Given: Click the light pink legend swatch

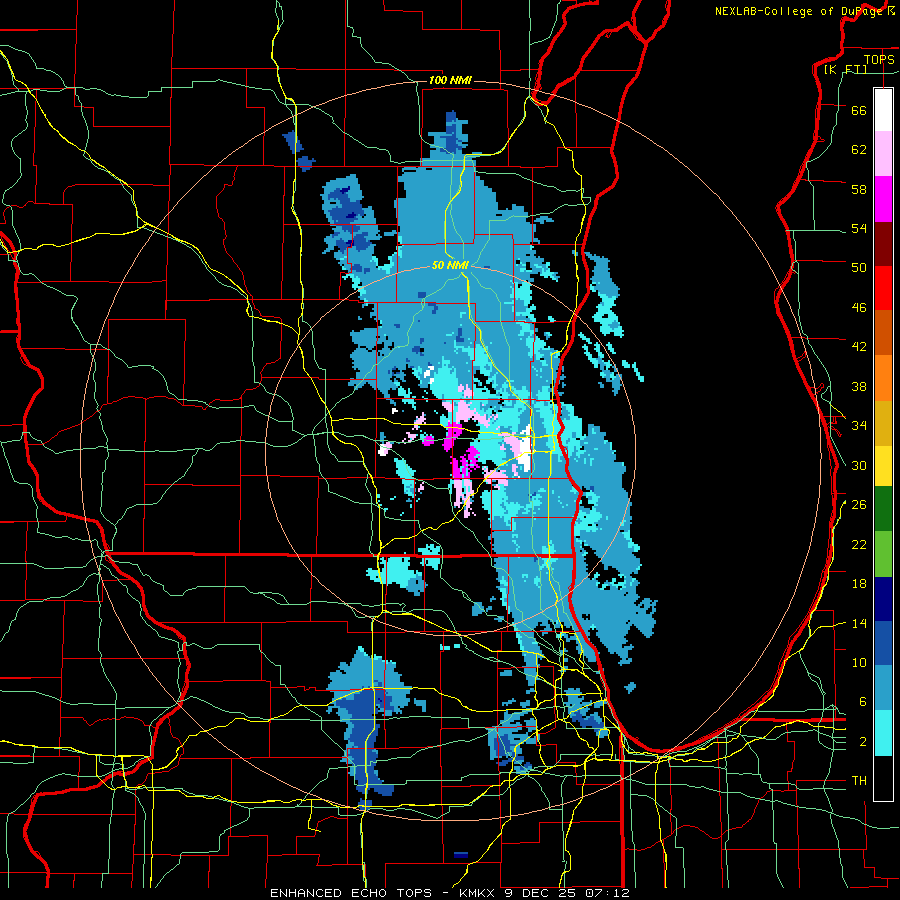Looking at the screenshot, I should coord(883,154).
